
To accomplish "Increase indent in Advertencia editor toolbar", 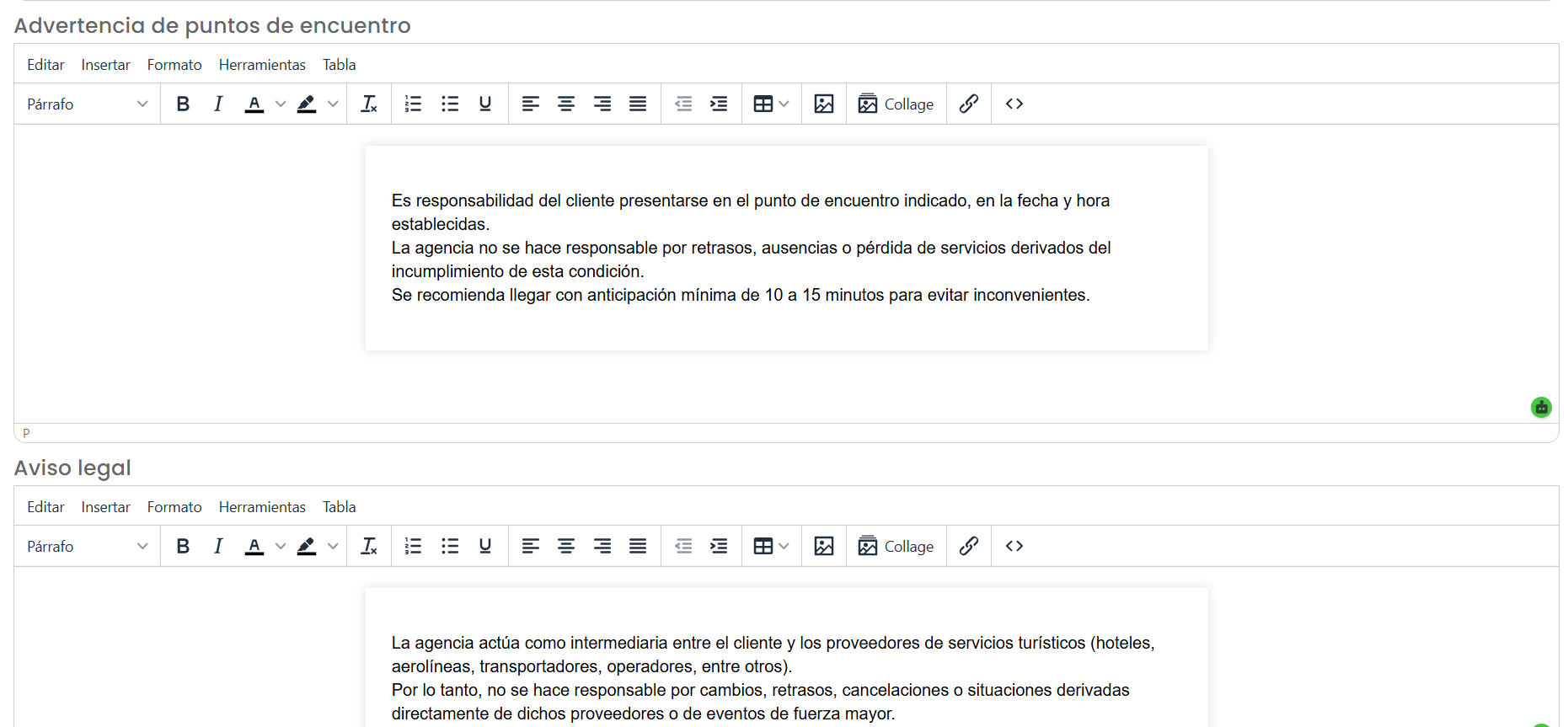I will [x=719, y=104].
